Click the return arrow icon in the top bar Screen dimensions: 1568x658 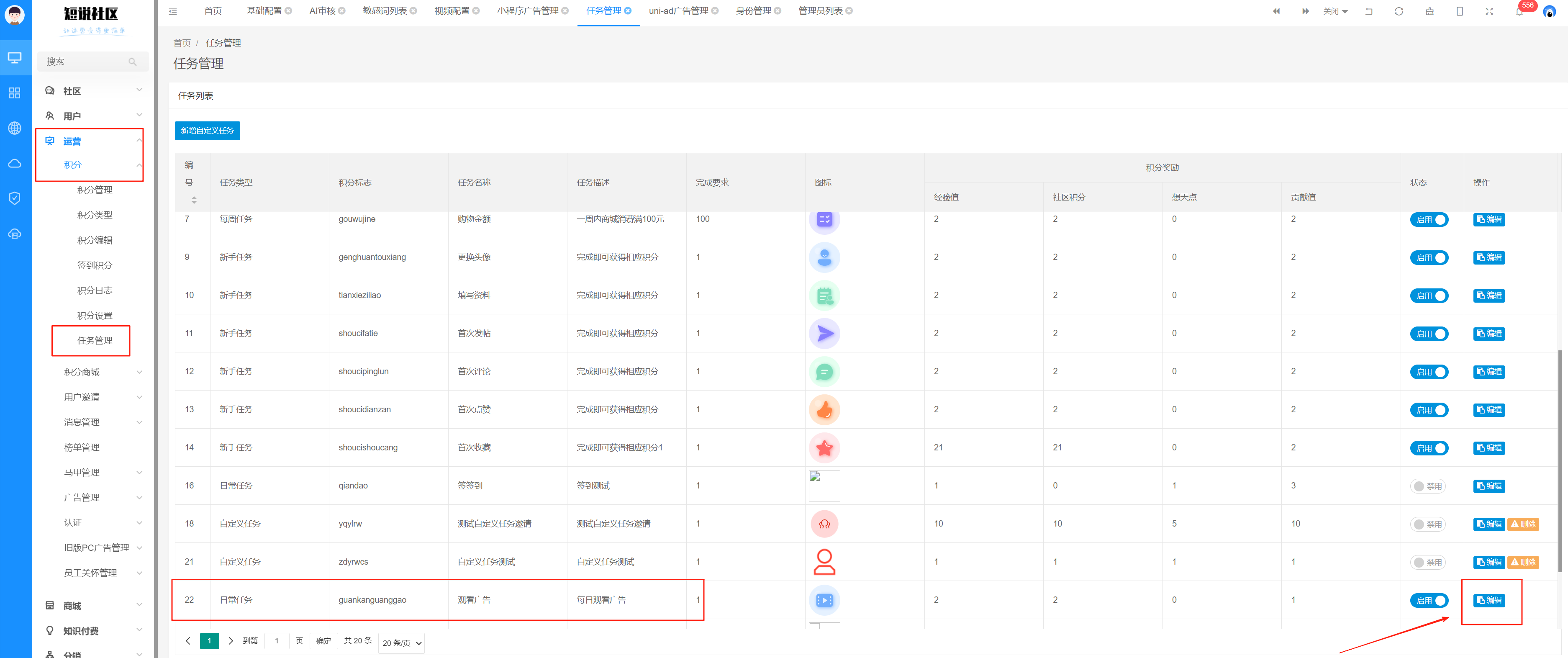tap(1369, 11)
